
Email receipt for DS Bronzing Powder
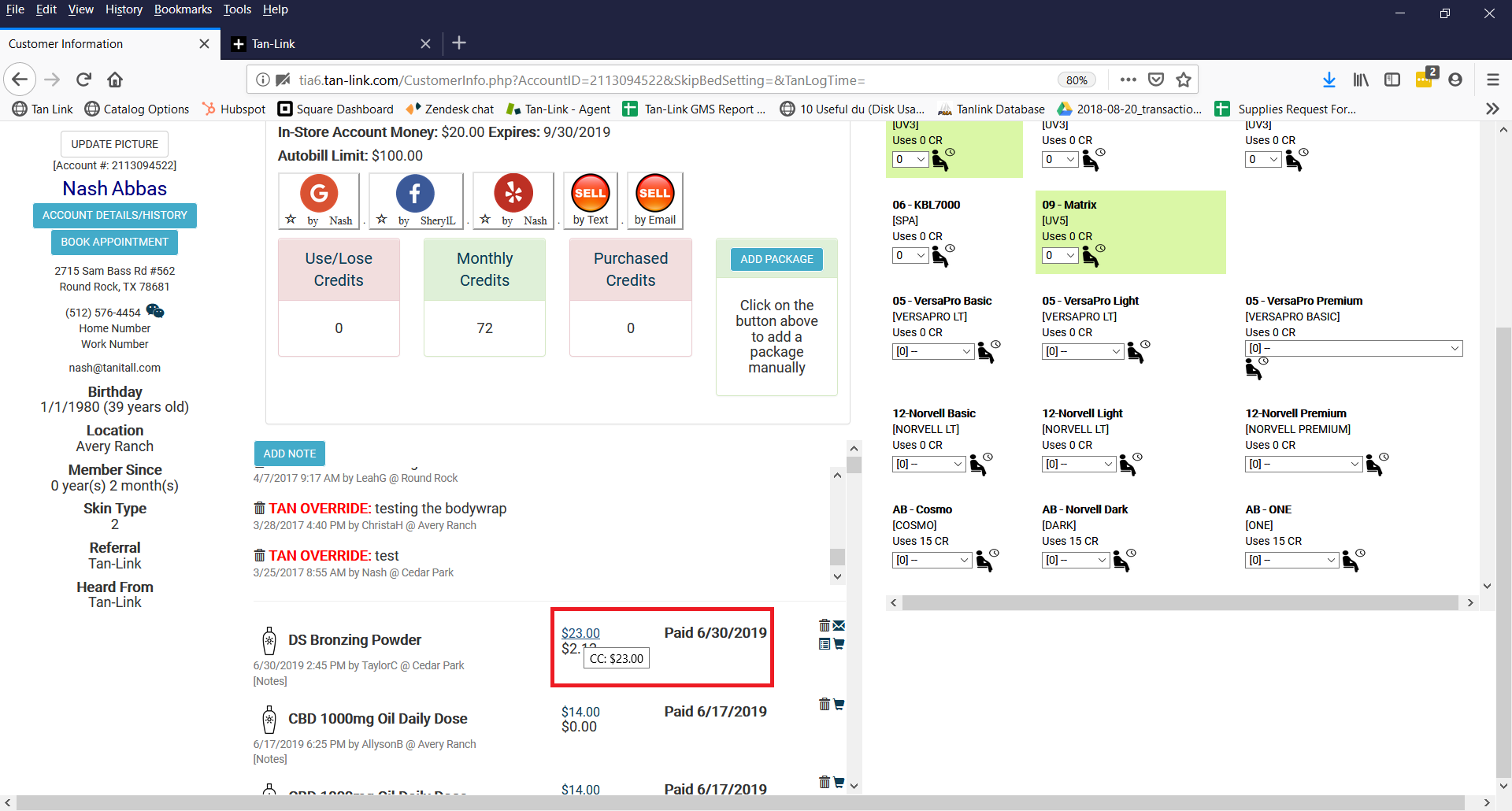pos(839,625)
